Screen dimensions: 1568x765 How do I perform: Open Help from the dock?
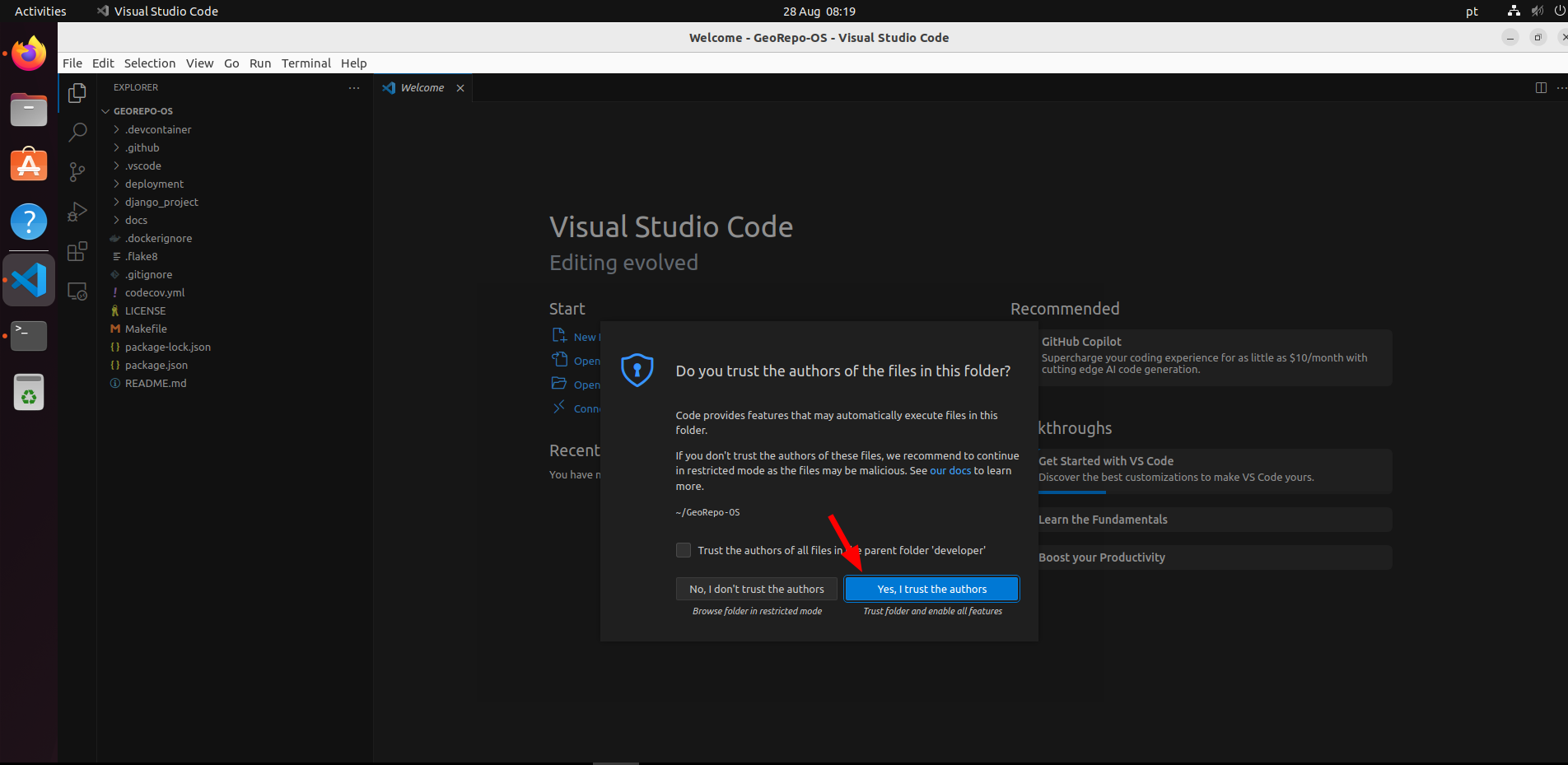click(x=29, y=222)
